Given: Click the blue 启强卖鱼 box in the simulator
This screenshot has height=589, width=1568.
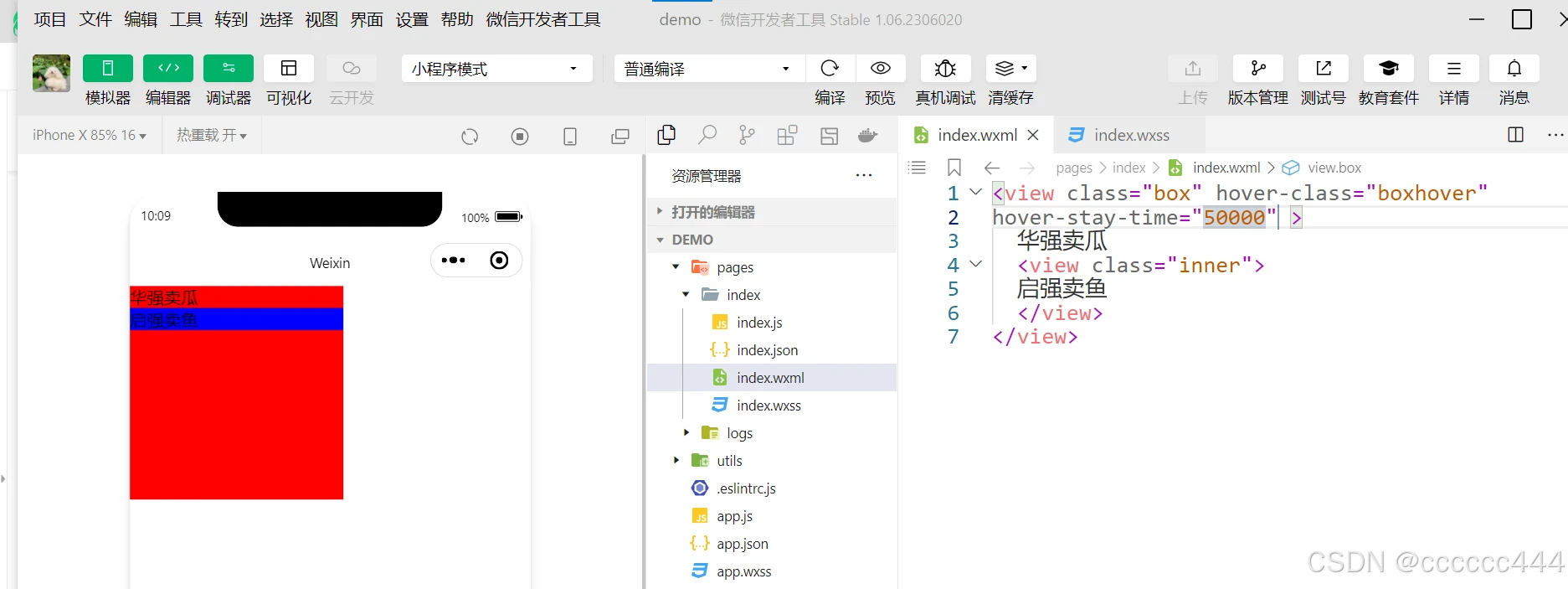Looking at the screenshot, I should [x=236, y=320].
